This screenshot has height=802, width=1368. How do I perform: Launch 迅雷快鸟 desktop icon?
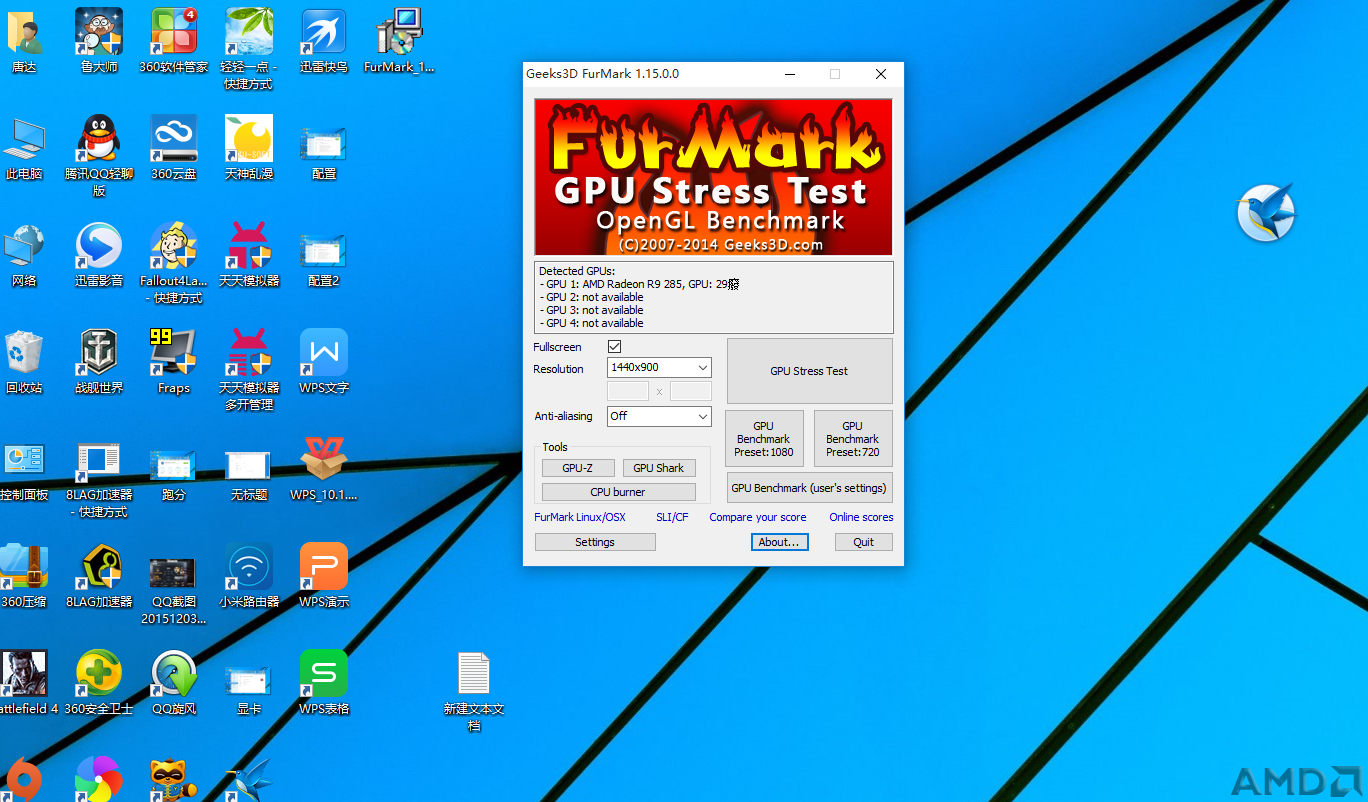point(323,33)
